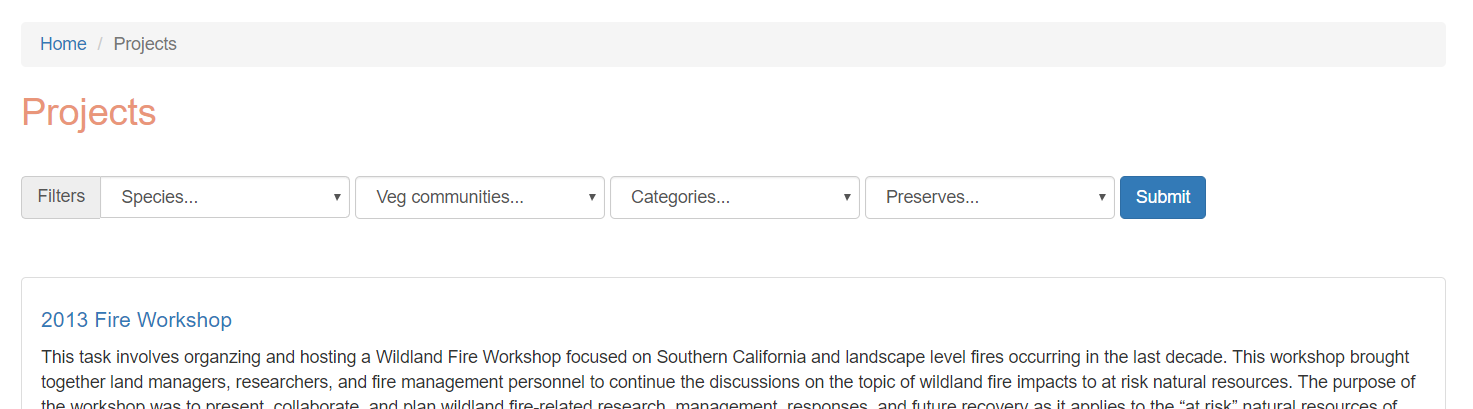
Task: Open the Veg communities filter dropdown
Action: pos(480,197)
